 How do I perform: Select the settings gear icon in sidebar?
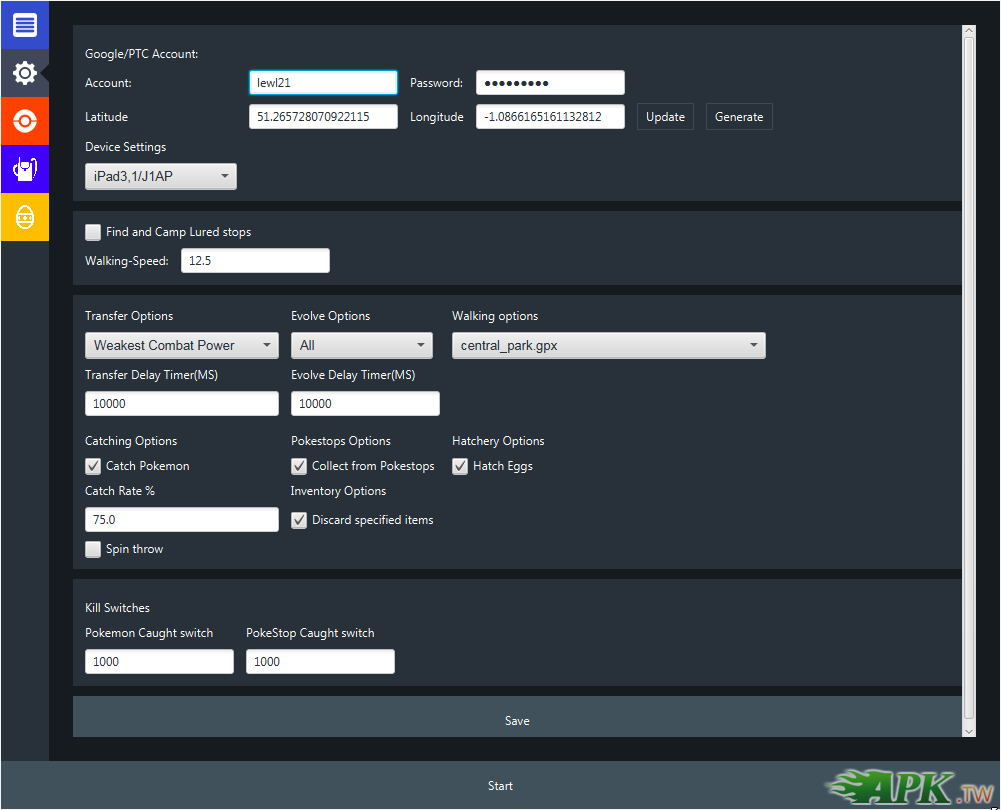[x=24, y=73]
